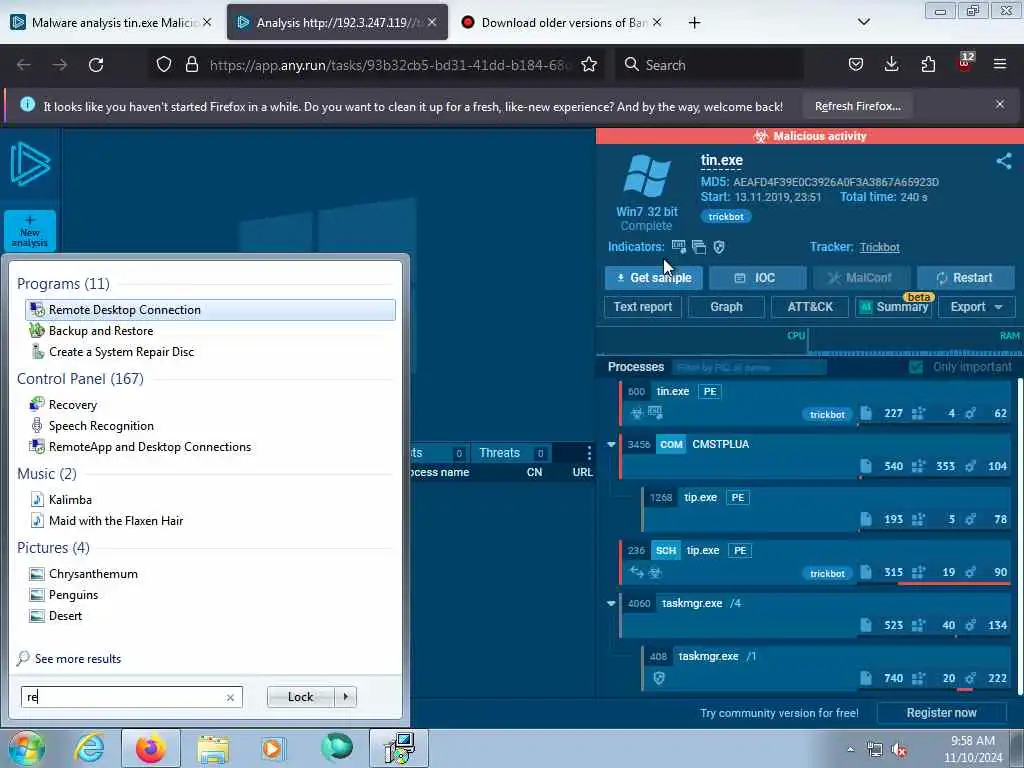Select the tin.exe process row
Image resolution: width=1024 pixels, height=768 pixels.
click(x=814, y=402)
